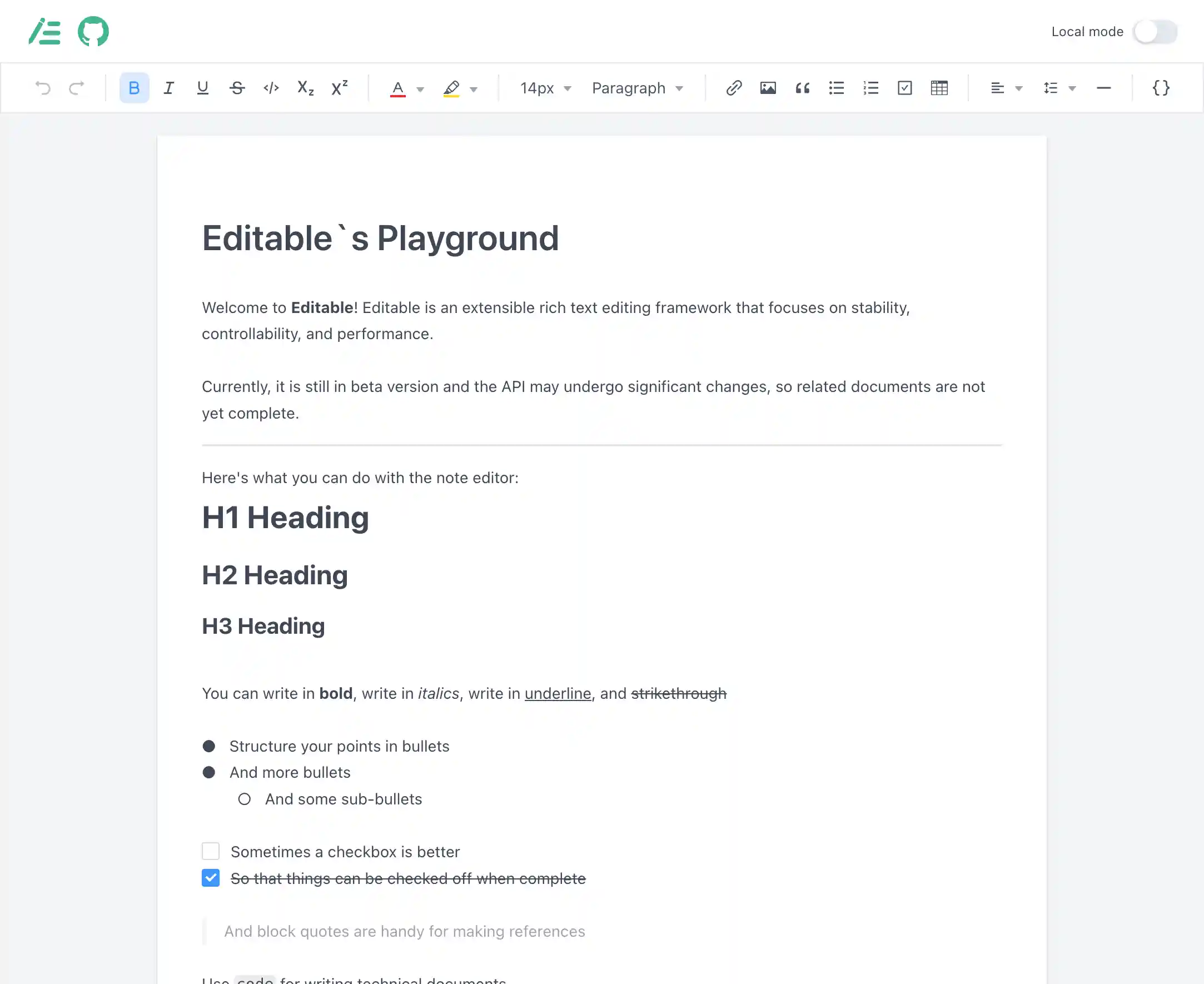
Task: Toggle the Bold formatting button
Action: point(134,88)
